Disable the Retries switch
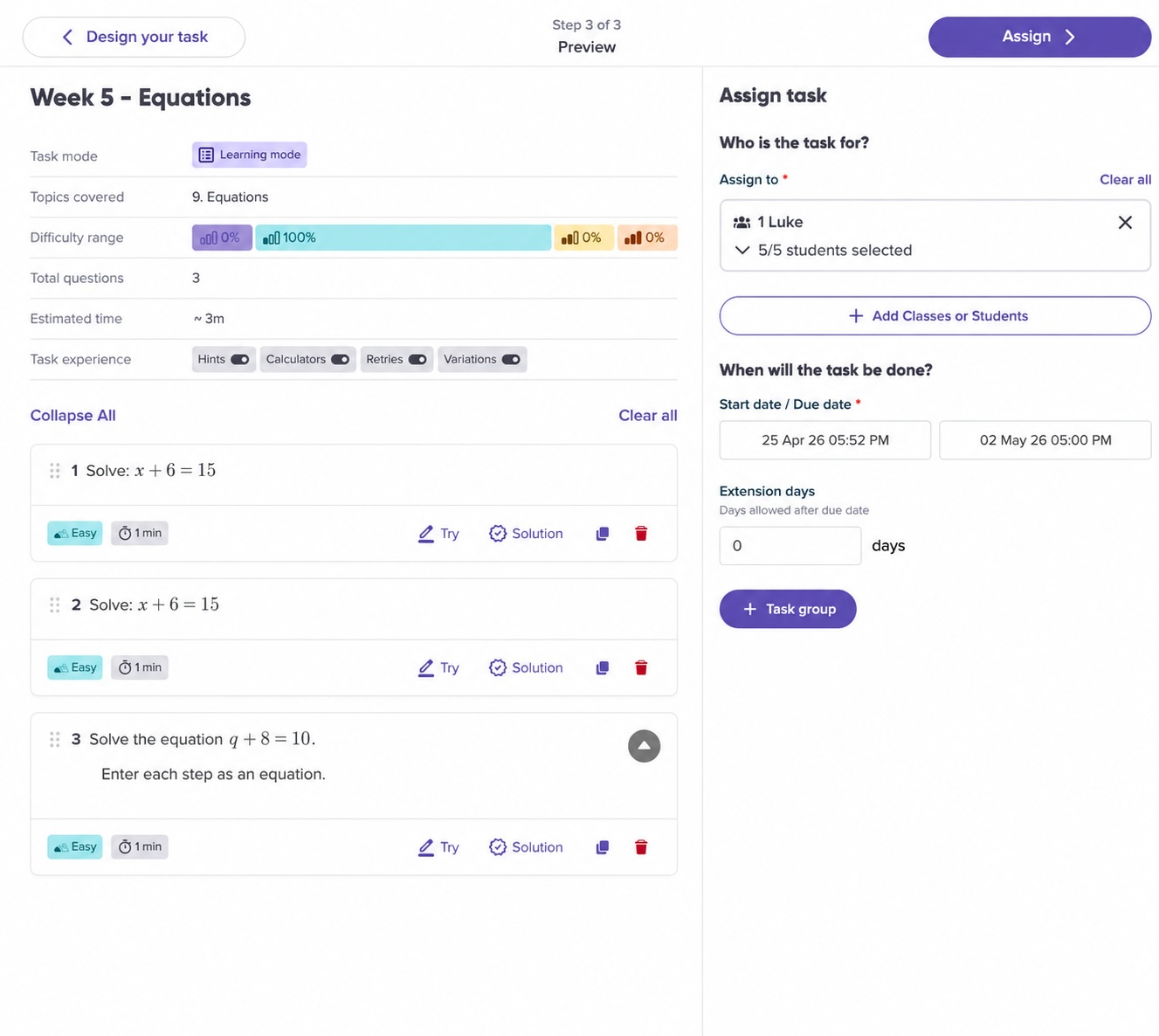This screenshot has width=1159, height=1036. tap(417, 360)
